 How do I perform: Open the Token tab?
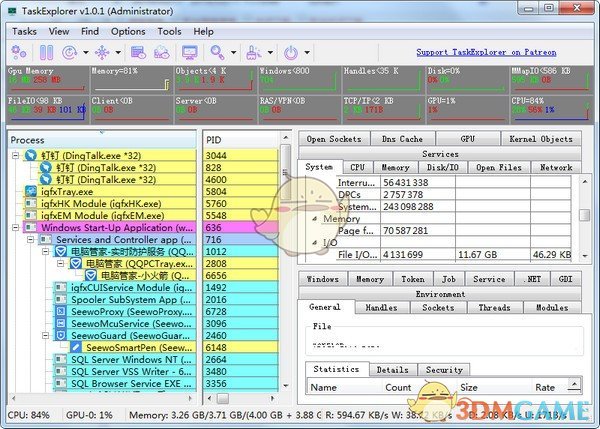(413, 279)
